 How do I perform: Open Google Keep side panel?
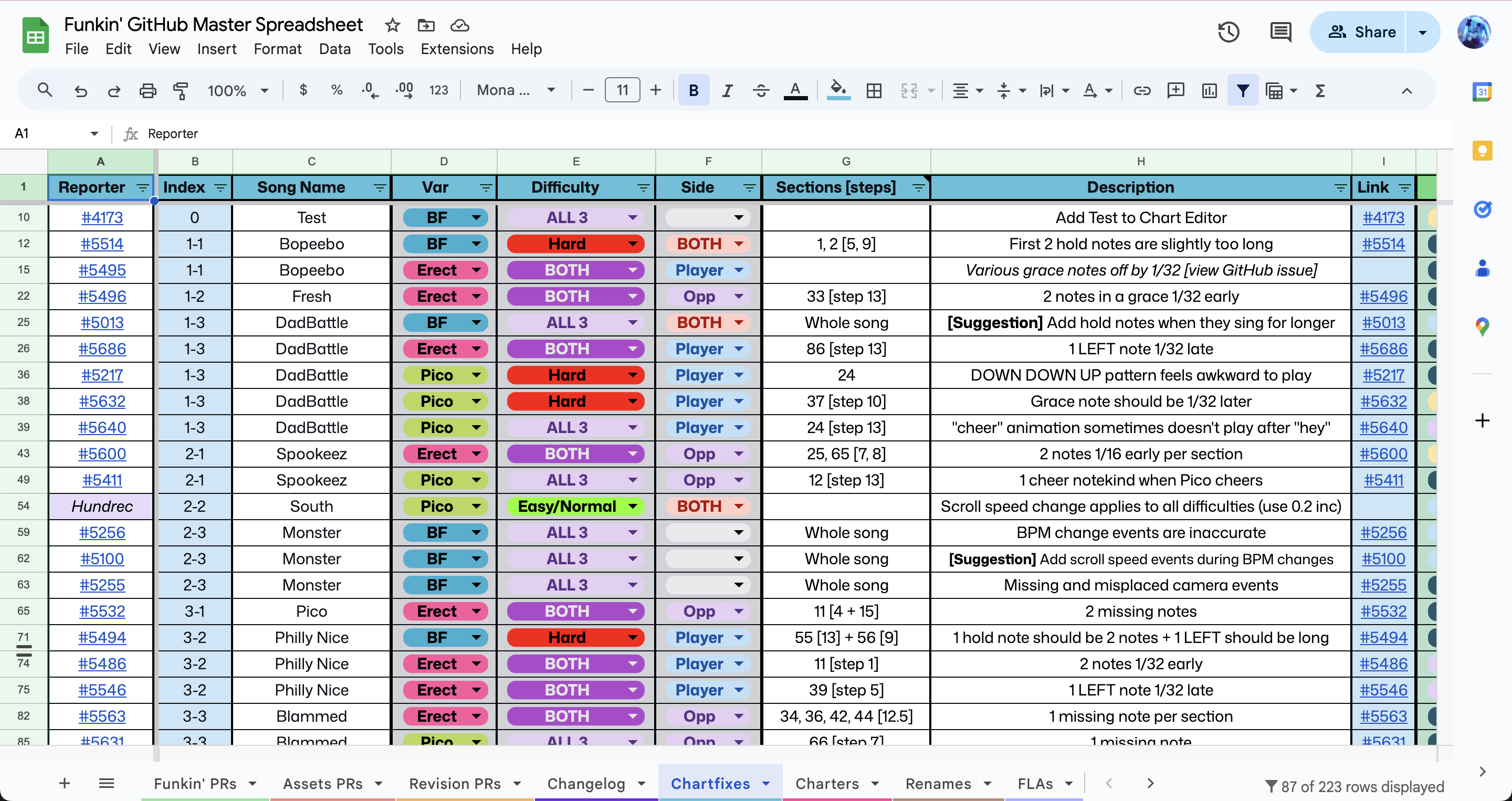coord(1483,151)
